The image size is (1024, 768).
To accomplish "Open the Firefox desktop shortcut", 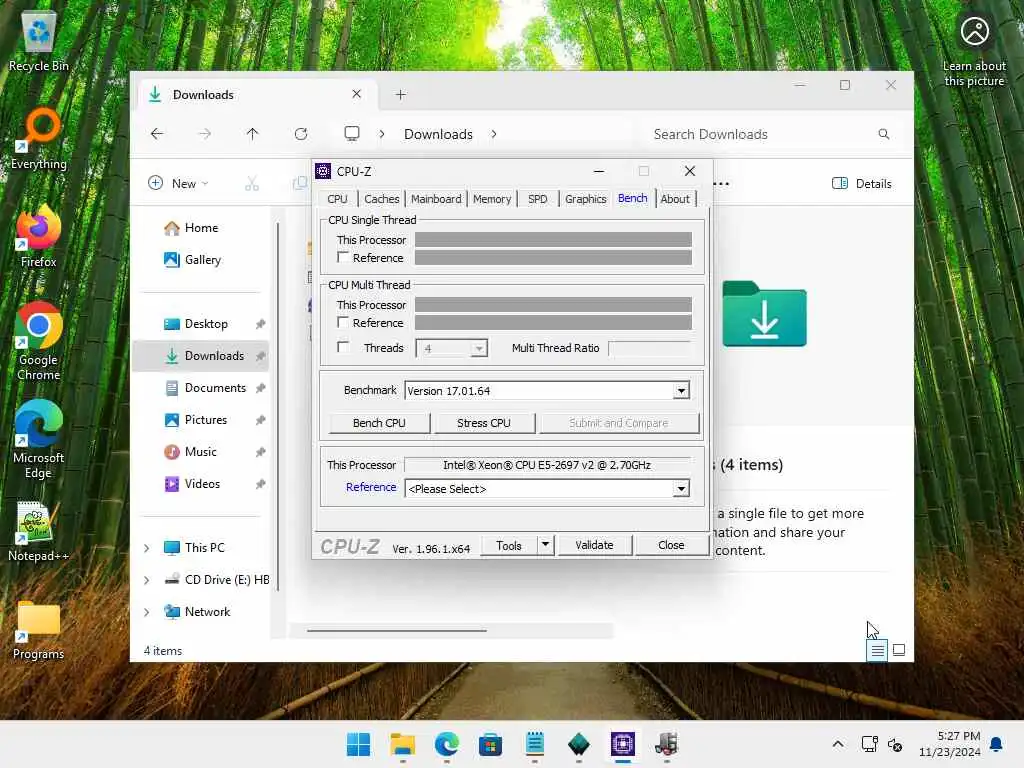I will click(39, 237).
